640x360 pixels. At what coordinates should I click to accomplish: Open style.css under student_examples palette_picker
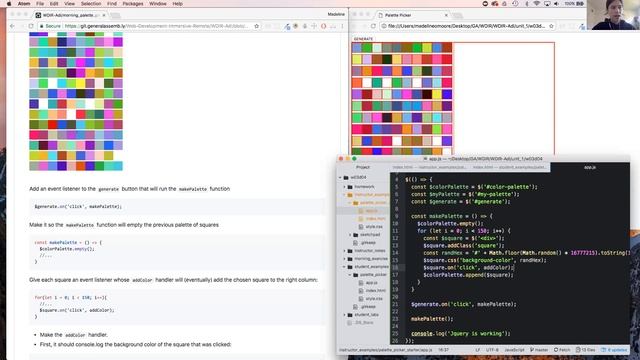click(x=371, y=298)
